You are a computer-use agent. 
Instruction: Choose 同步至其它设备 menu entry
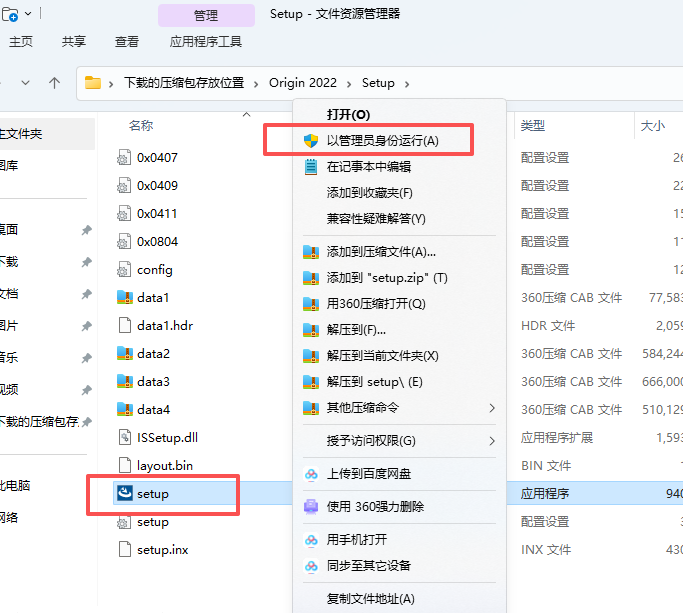click(x=399, y=566)
